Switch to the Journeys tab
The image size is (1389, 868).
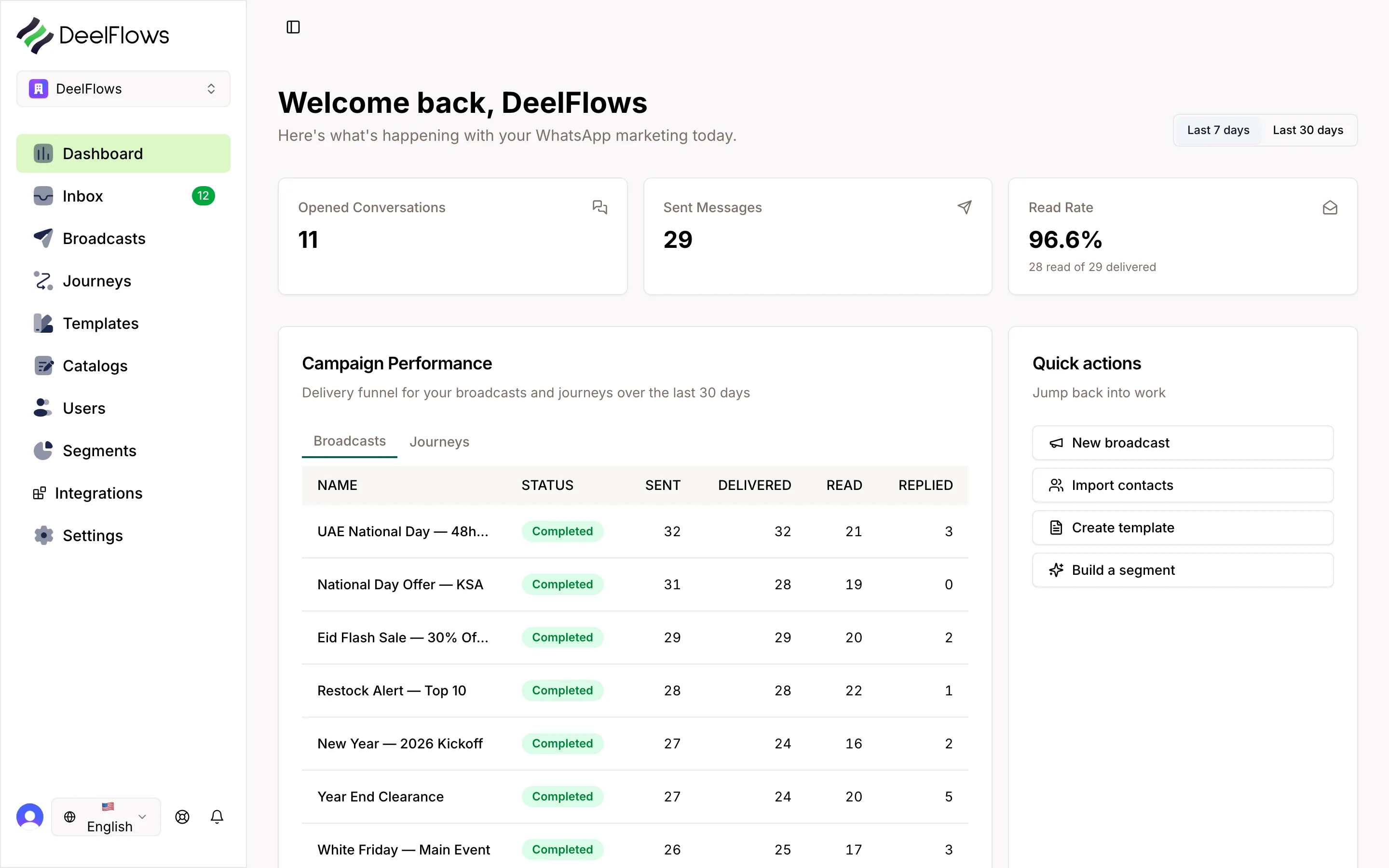point(439,441)
